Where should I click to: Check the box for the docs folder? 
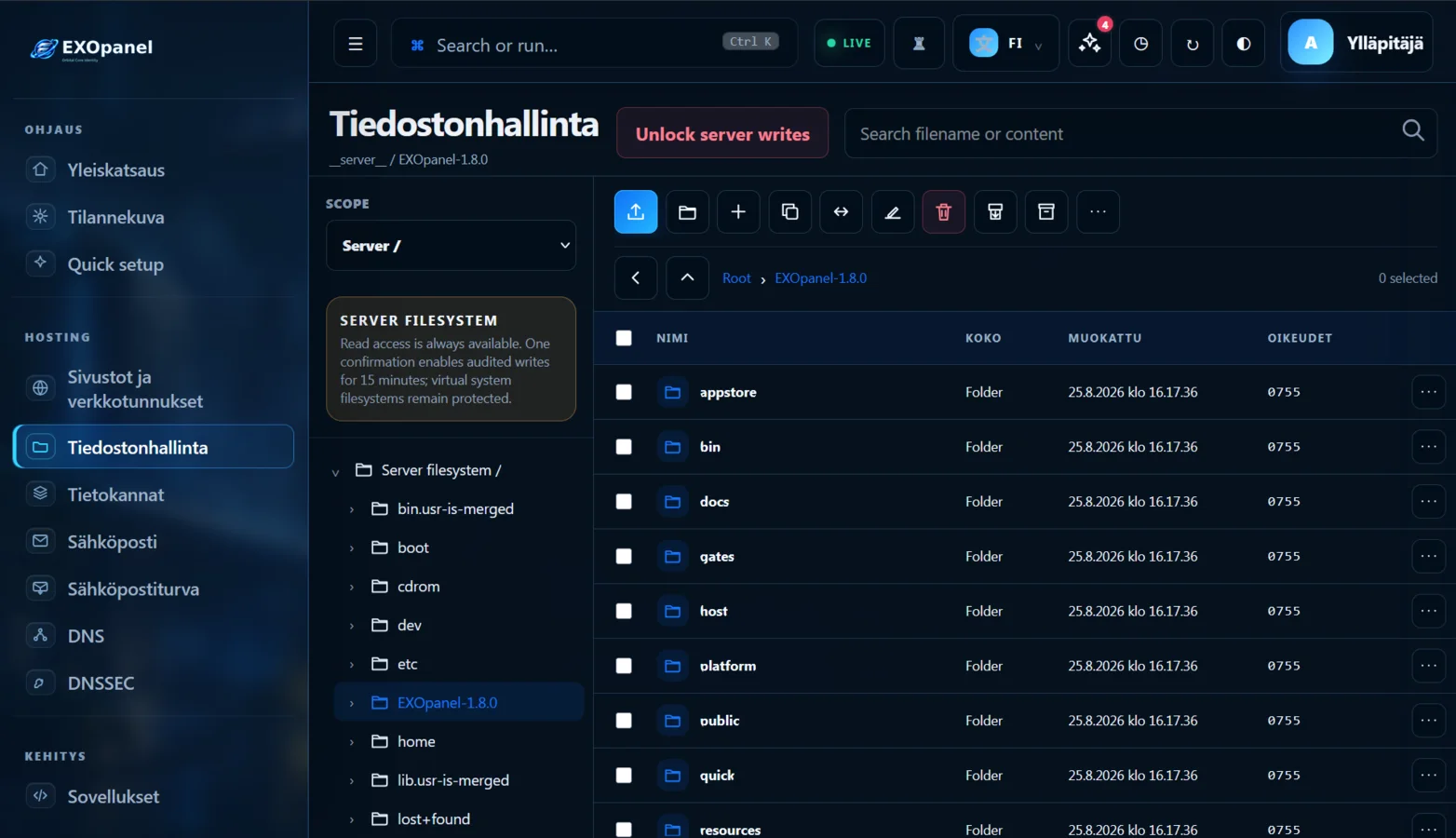[624, 502]
